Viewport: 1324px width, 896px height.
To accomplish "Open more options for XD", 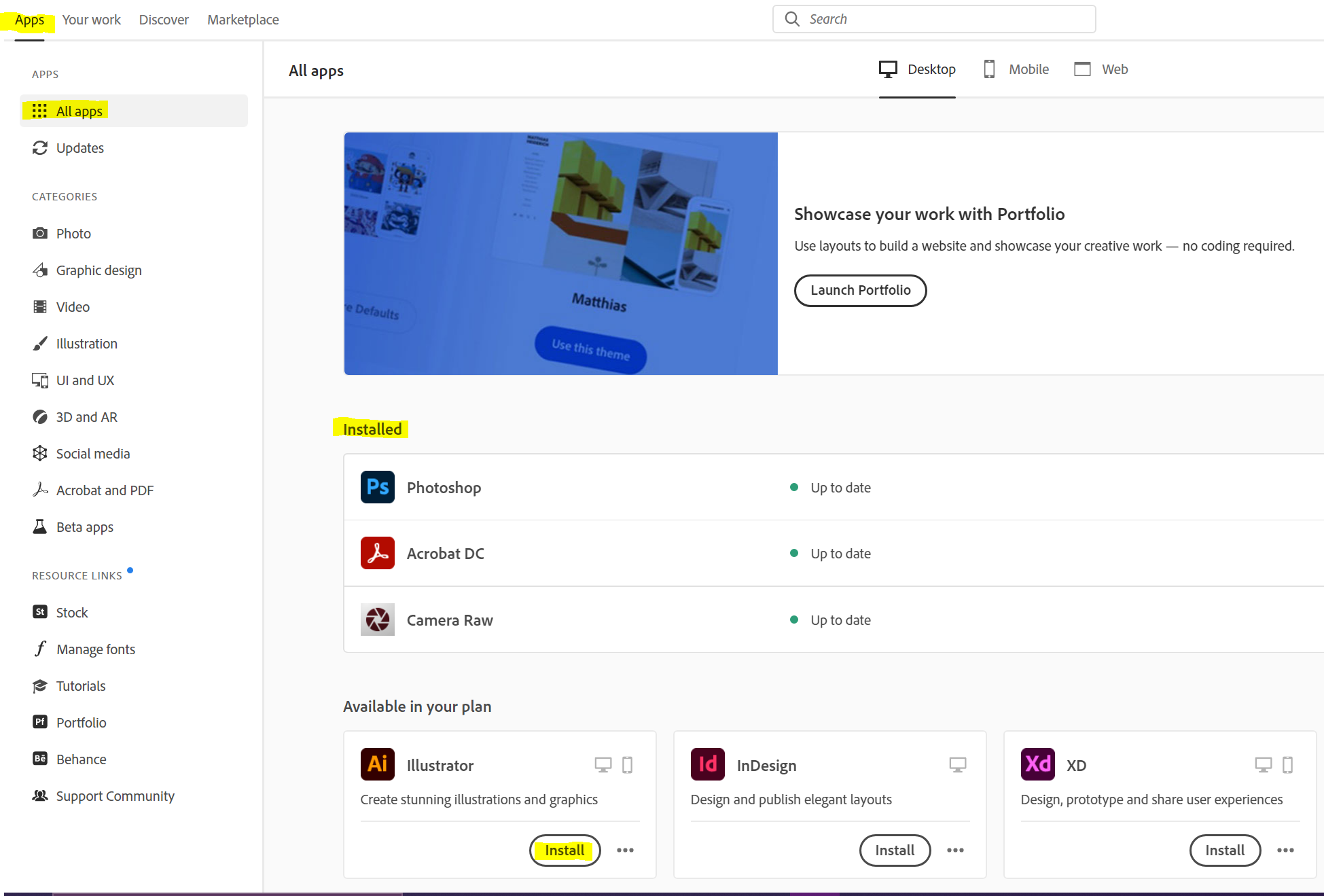I will point(1285,850).
